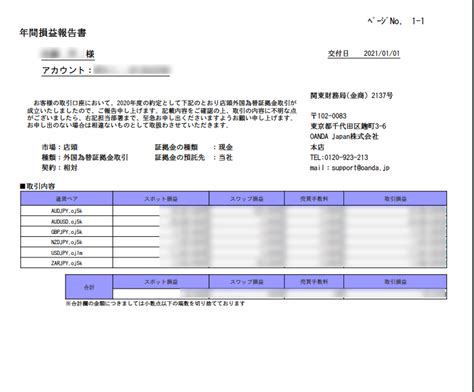
Task: Select the 当社 value
Action: 225,157
